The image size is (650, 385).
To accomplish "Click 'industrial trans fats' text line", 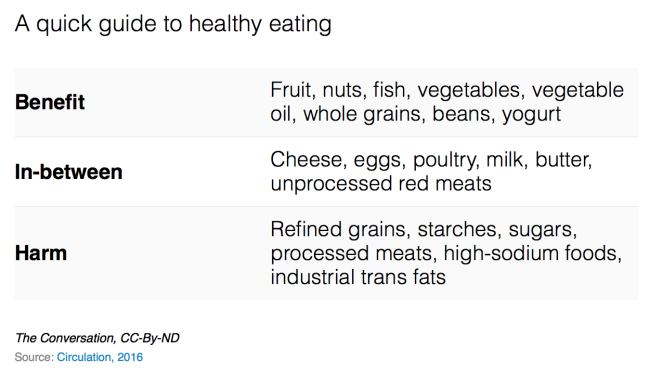I will tap(358, 277).
